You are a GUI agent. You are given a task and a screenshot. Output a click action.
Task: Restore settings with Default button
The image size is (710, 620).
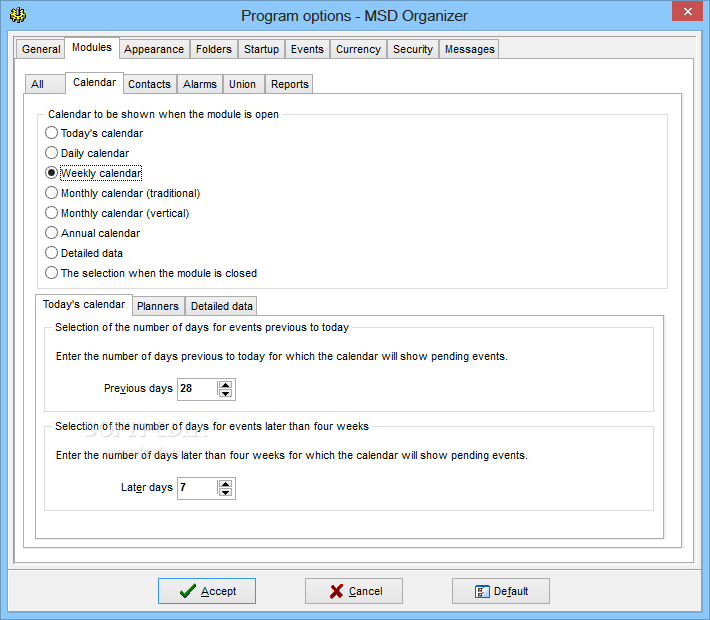point(501,591)
